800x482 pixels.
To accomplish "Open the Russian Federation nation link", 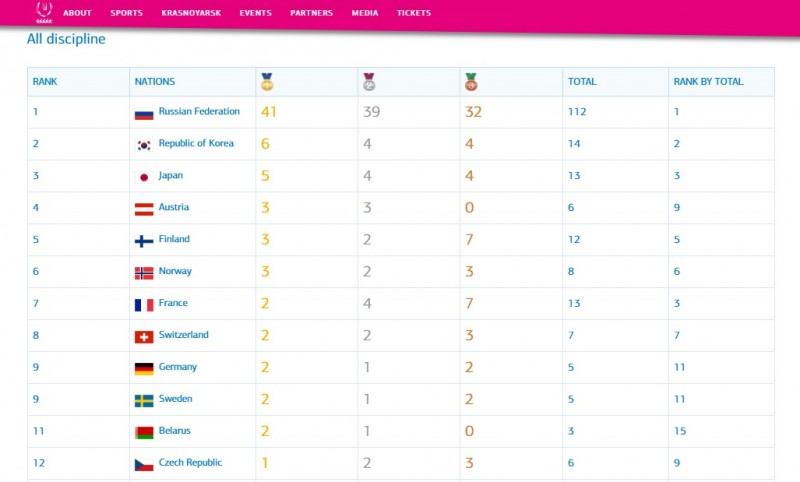I will click(199, 111).
